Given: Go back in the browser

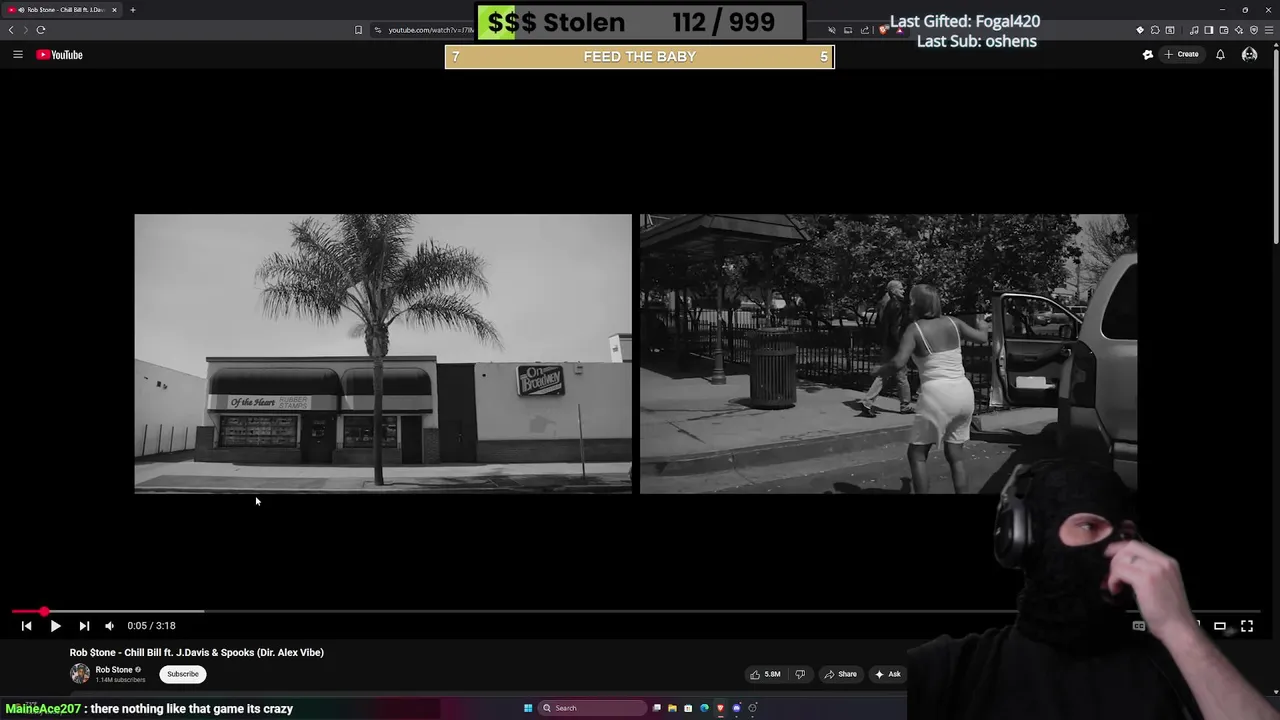Looking at the screenshot, I should 11,30.
